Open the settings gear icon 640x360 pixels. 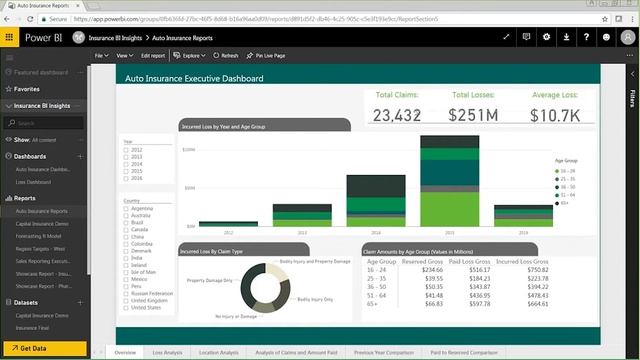coord(546,37)
